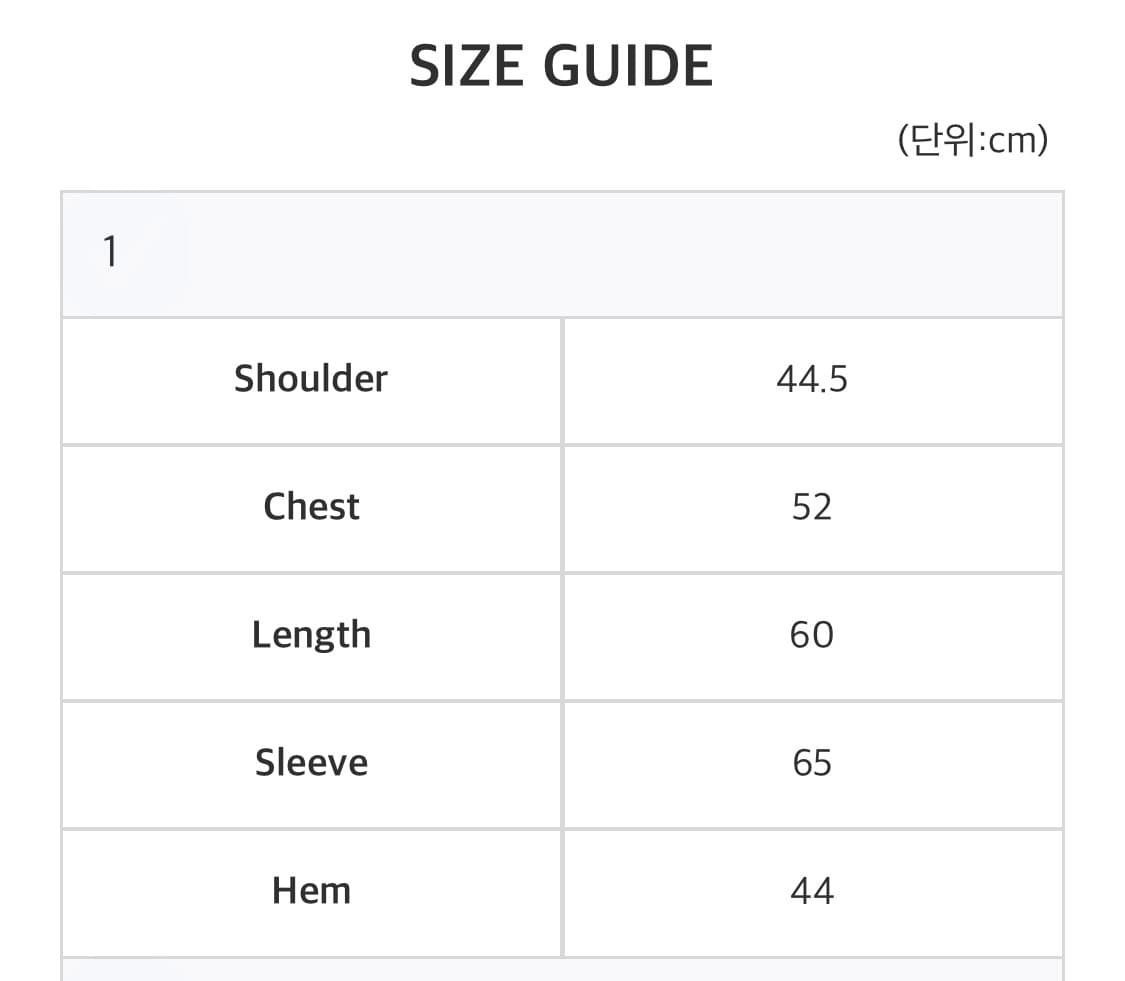Image resolution: width=1125 pixels, height=981 pixels.
Task: Click the divider between Length and 60
Action: (562, 636)
